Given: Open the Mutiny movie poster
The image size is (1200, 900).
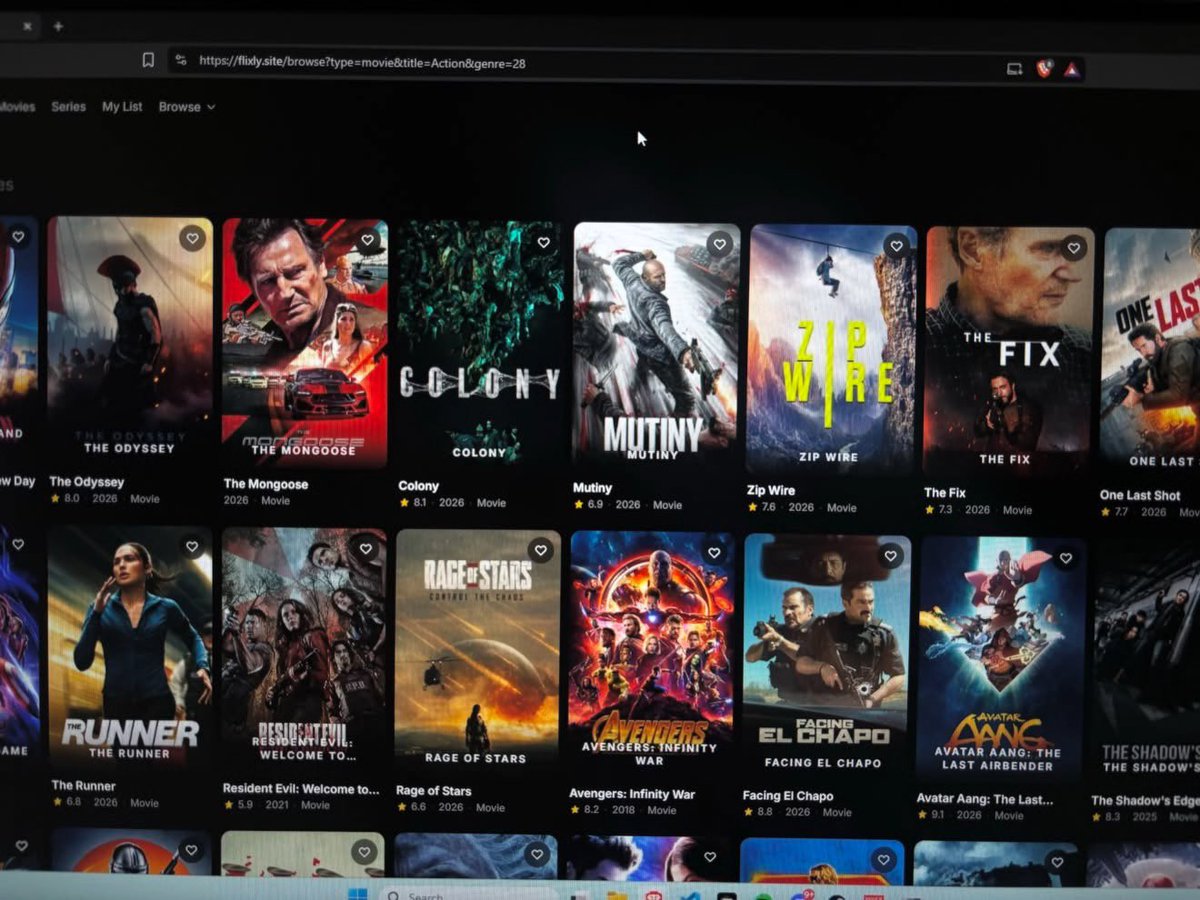Looking at the screenshot, I should (656, 347).
